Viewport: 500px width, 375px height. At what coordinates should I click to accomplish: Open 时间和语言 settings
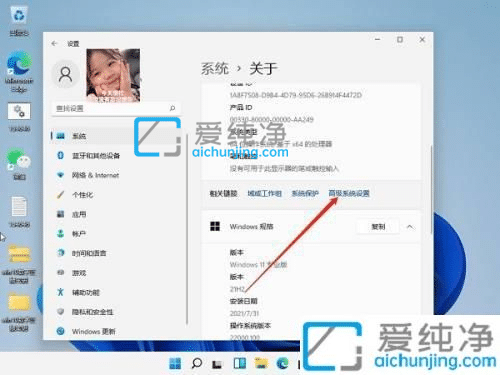point(89,253)
